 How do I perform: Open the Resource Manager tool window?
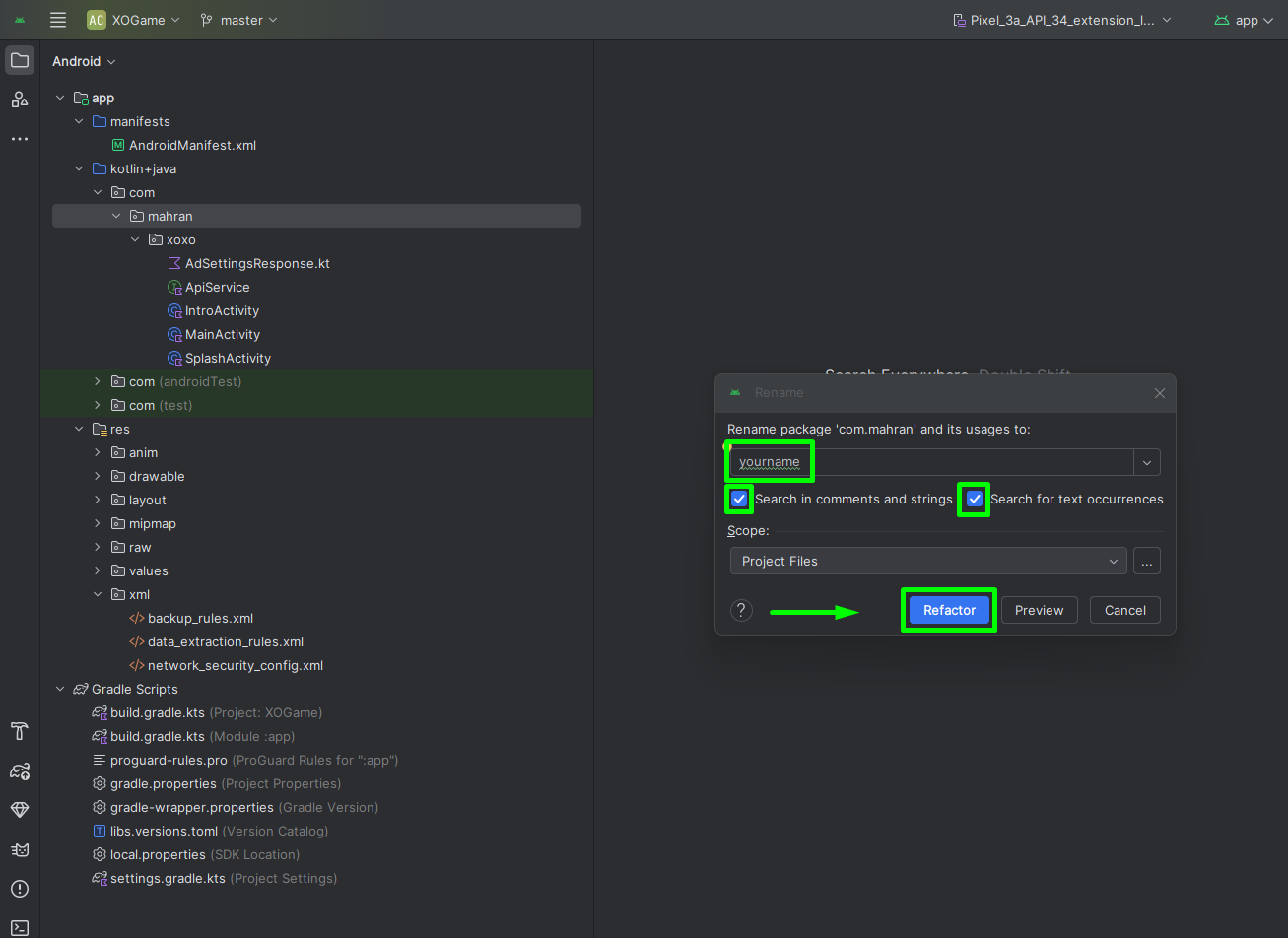pos(20,100)
